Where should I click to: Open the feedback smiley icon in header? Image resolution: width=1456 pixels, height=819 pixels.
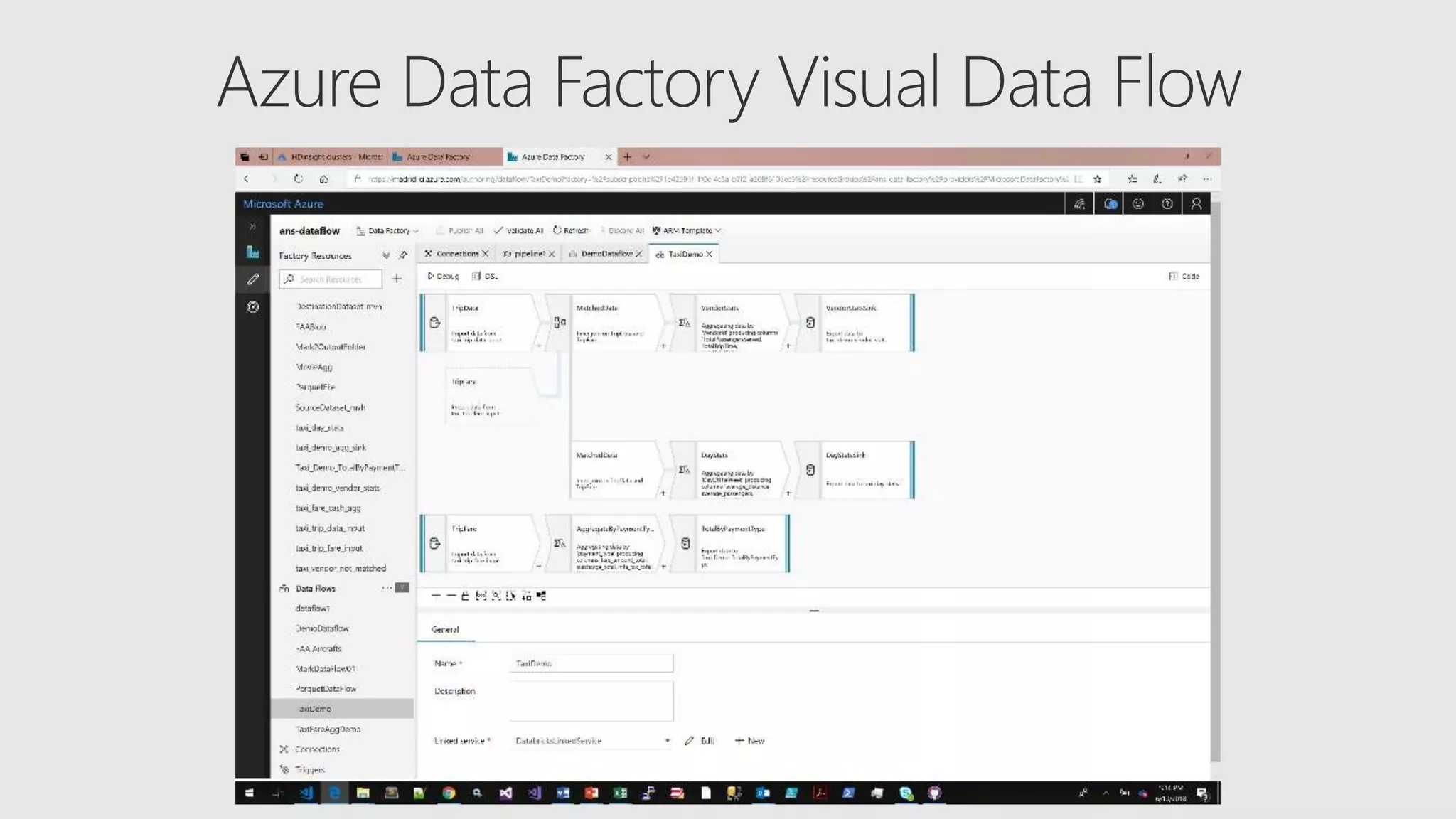[1138, 204]
